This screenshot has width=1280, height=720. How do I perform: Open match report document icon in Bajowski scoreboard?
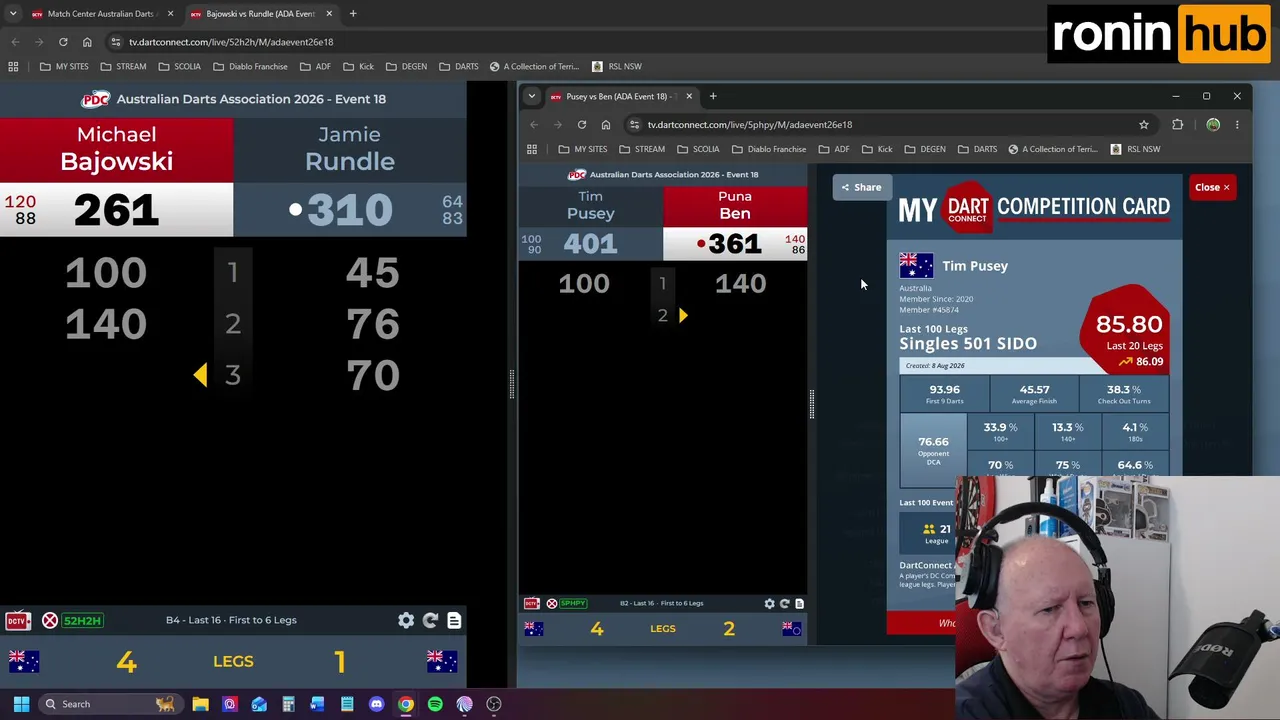tap(454, 620)
